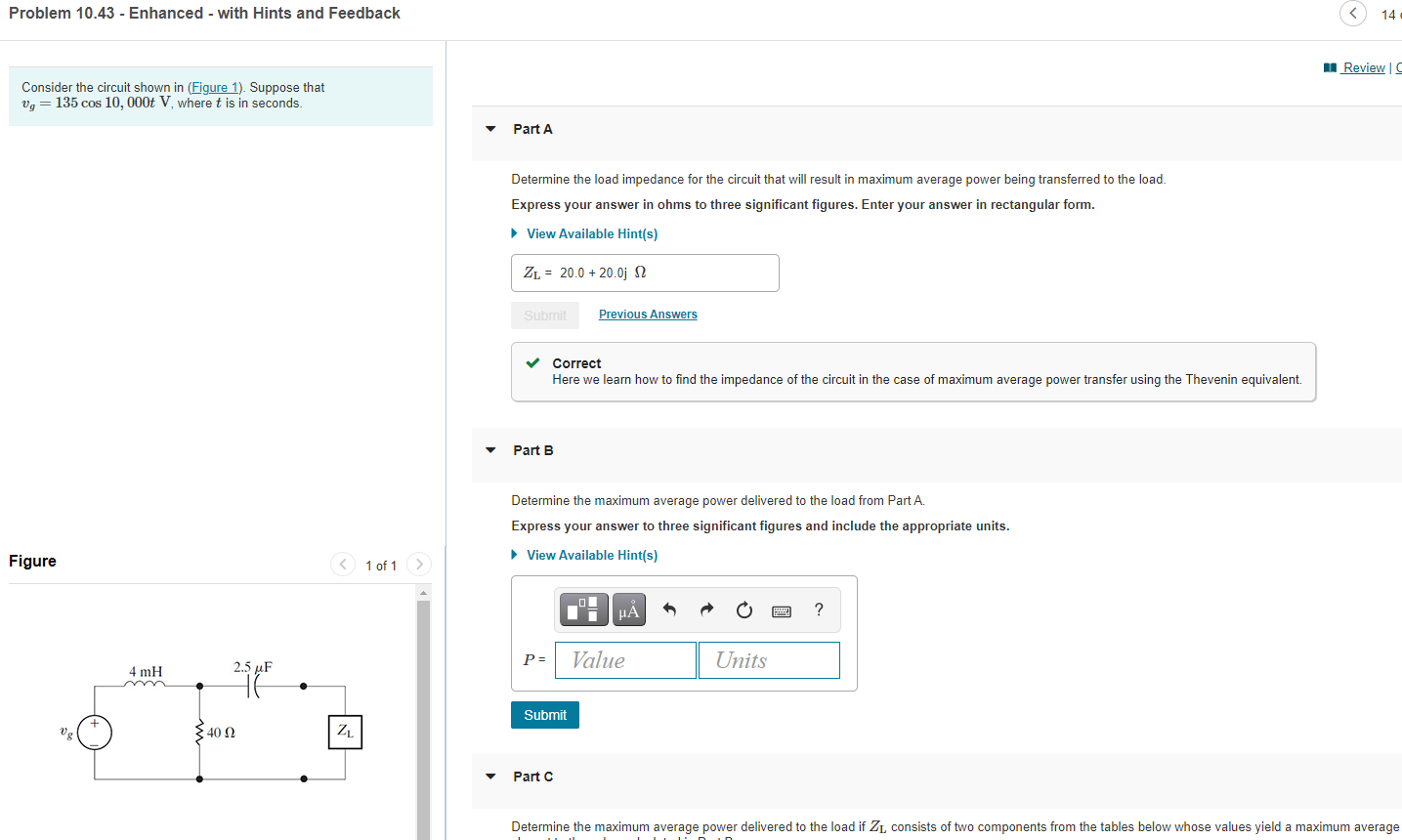Click the undo arrow in the answer toolbar
The width and height of the screenshot is (1402, 840).
click(671, 609)
